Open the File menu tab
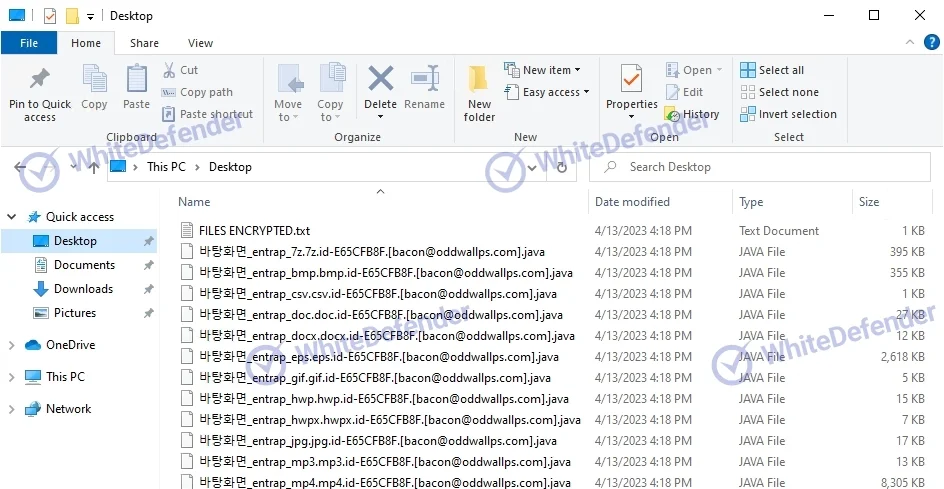Viewport: 944px width, 489px height. tap(29, 43)
